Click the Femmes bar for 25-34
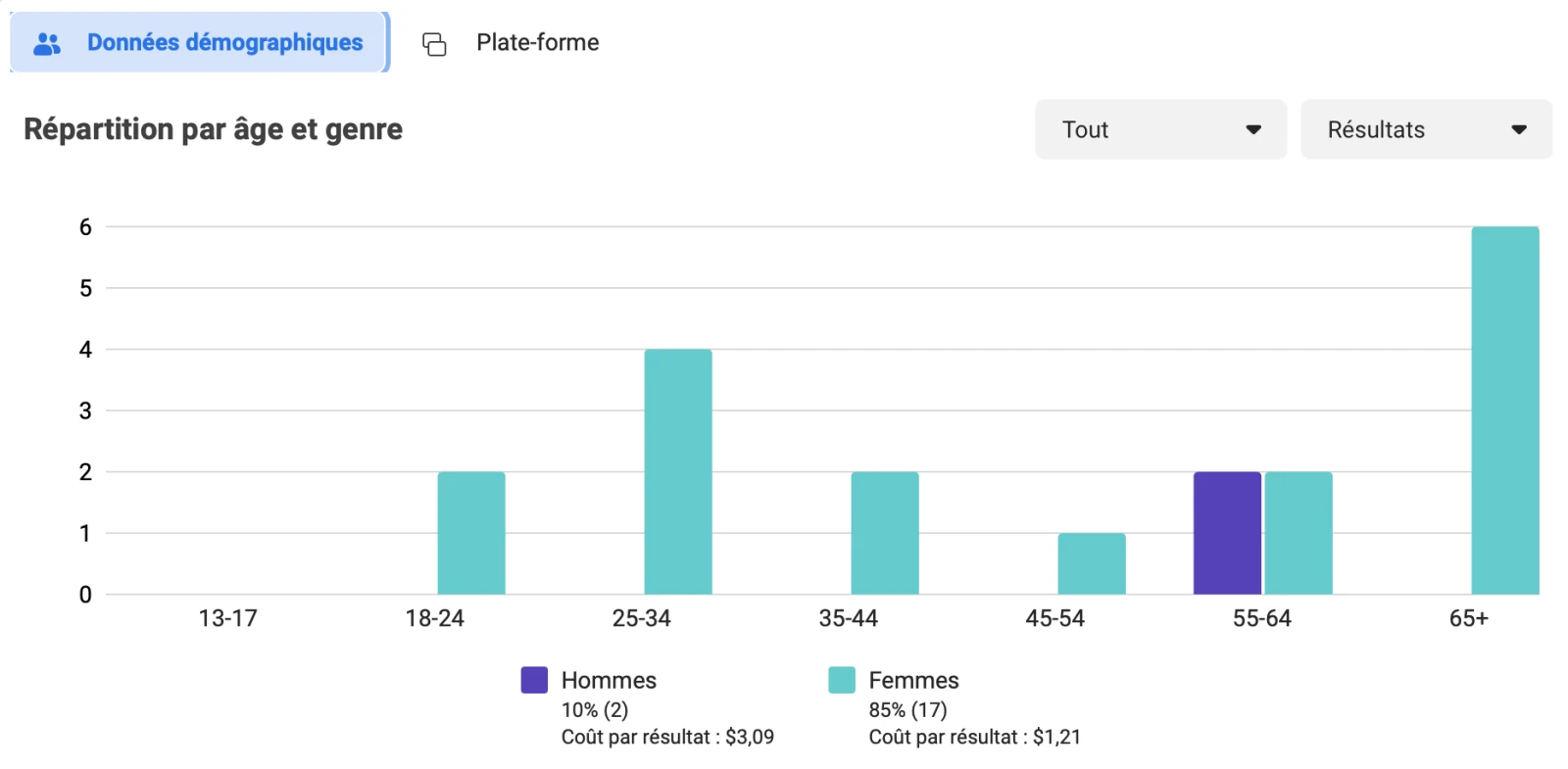Screen dimensions: 1568x769 click(678, 472)
